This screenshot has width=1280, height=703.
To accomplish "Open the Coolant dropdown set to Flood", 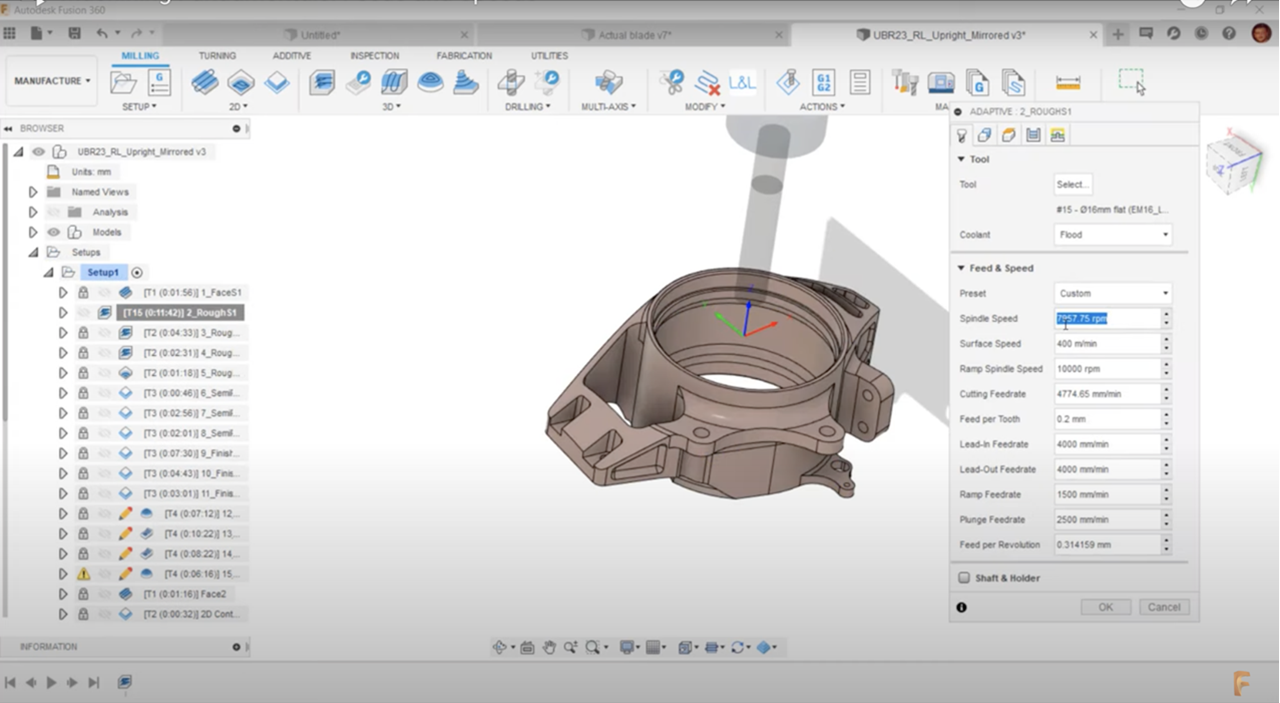I will [1111, 234].
